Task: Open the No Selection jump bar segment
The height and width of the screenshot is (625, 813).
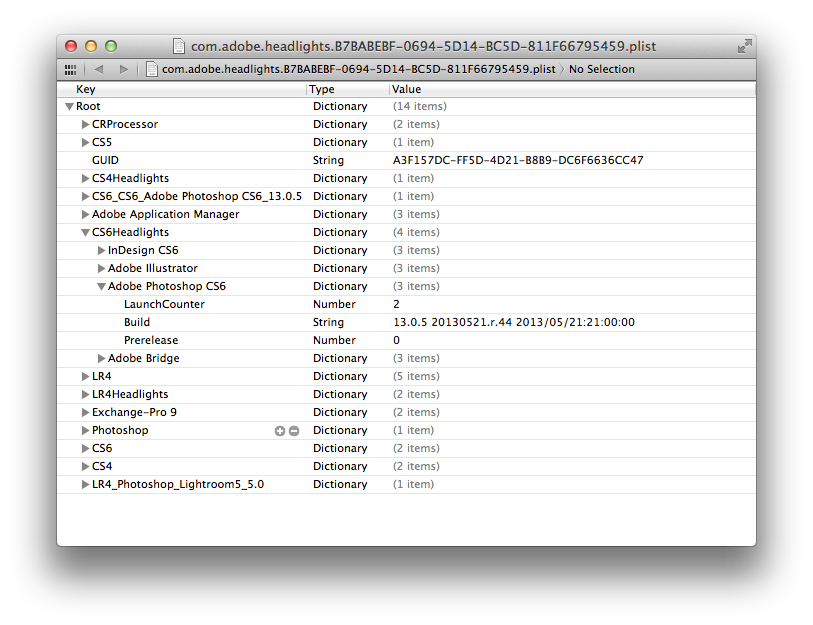Action: 602,69
